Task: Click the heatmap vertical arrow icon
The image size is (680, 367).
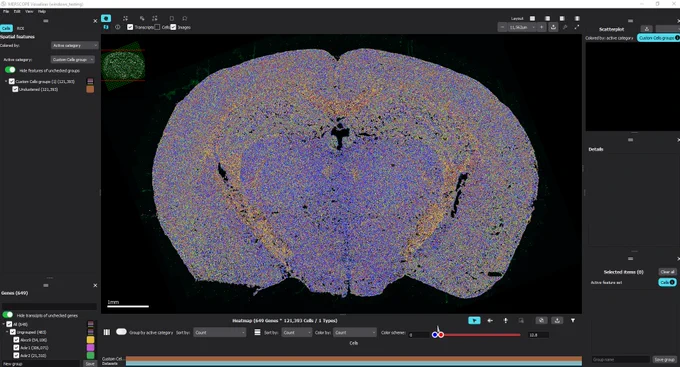Action: [506, 320]
